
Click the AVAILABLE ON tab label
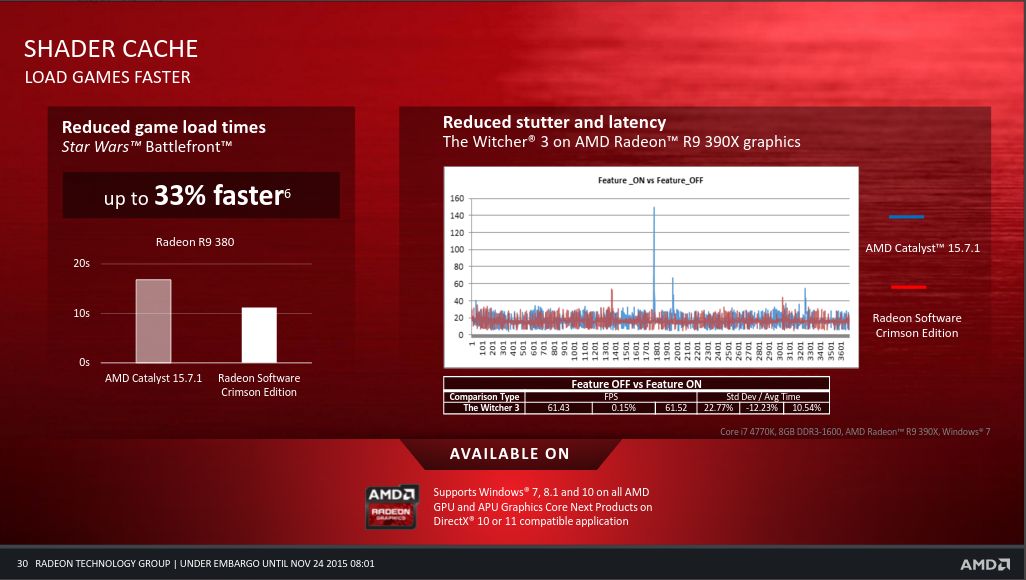pos(510,454)
